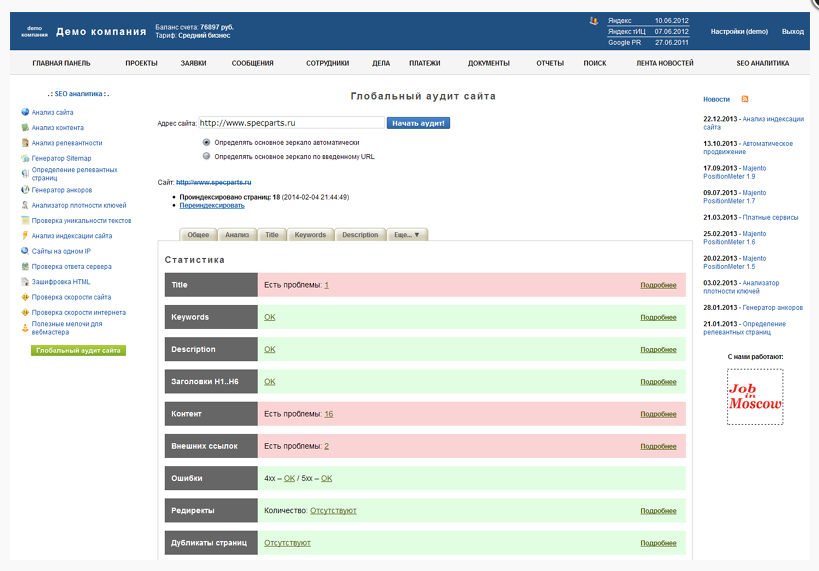This screenshot has width=819, height=571.
Task: Select automatic main mirror detection radio
Action: coord(207,142)
